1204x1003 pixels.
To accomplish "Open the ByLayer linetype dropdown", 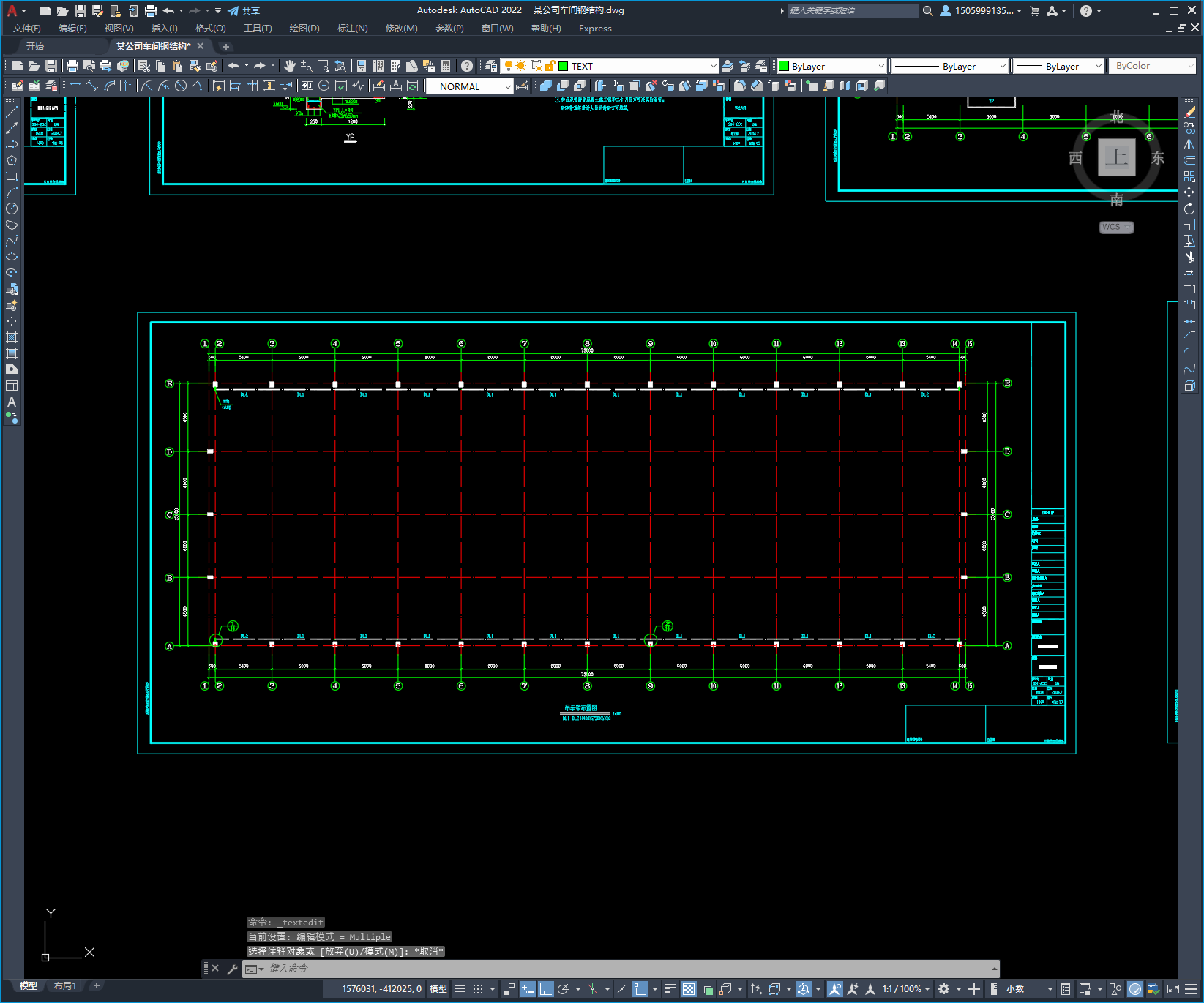I will (1002, 66).
